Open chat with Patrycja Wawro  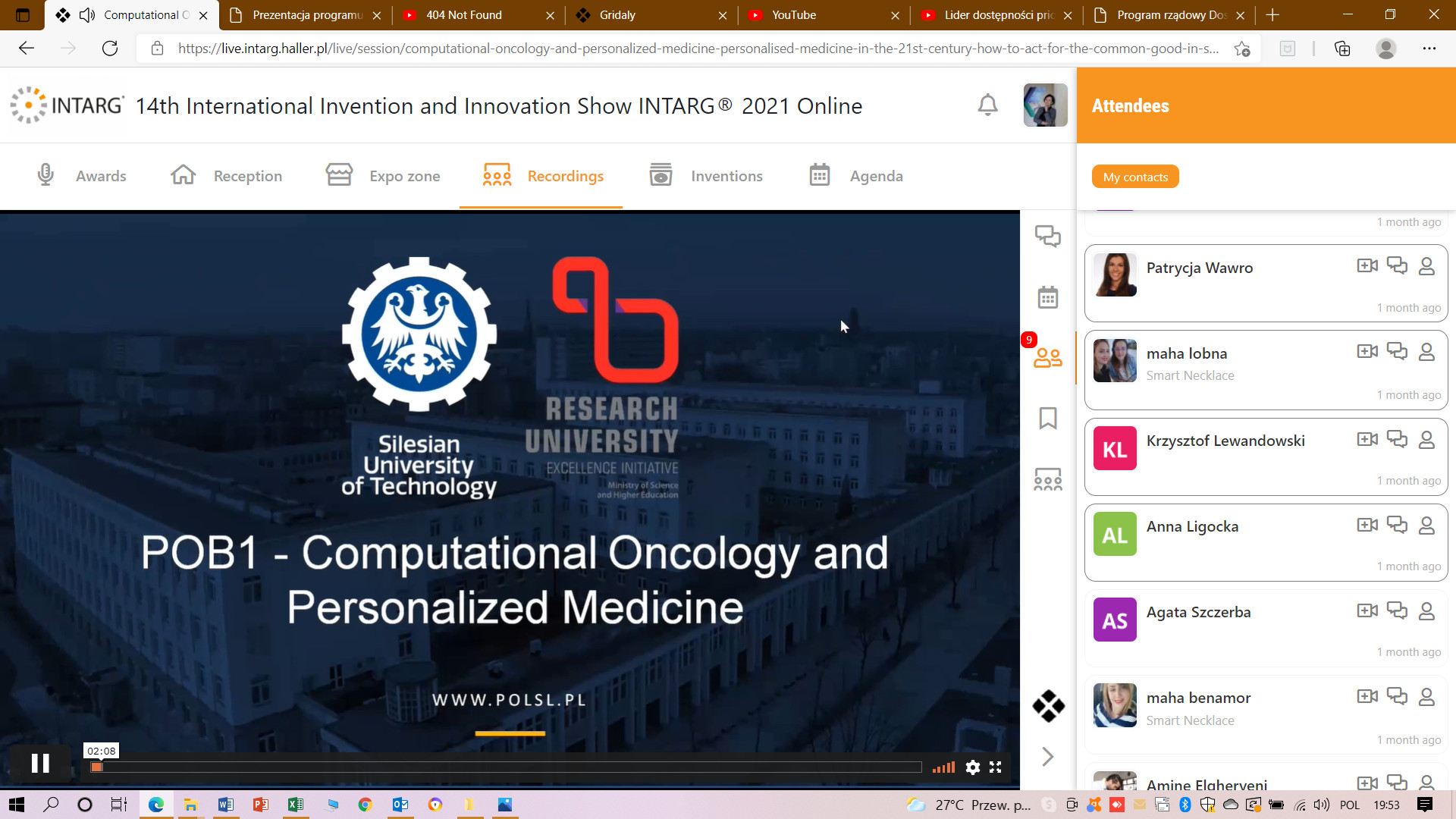coord(1397,265)
